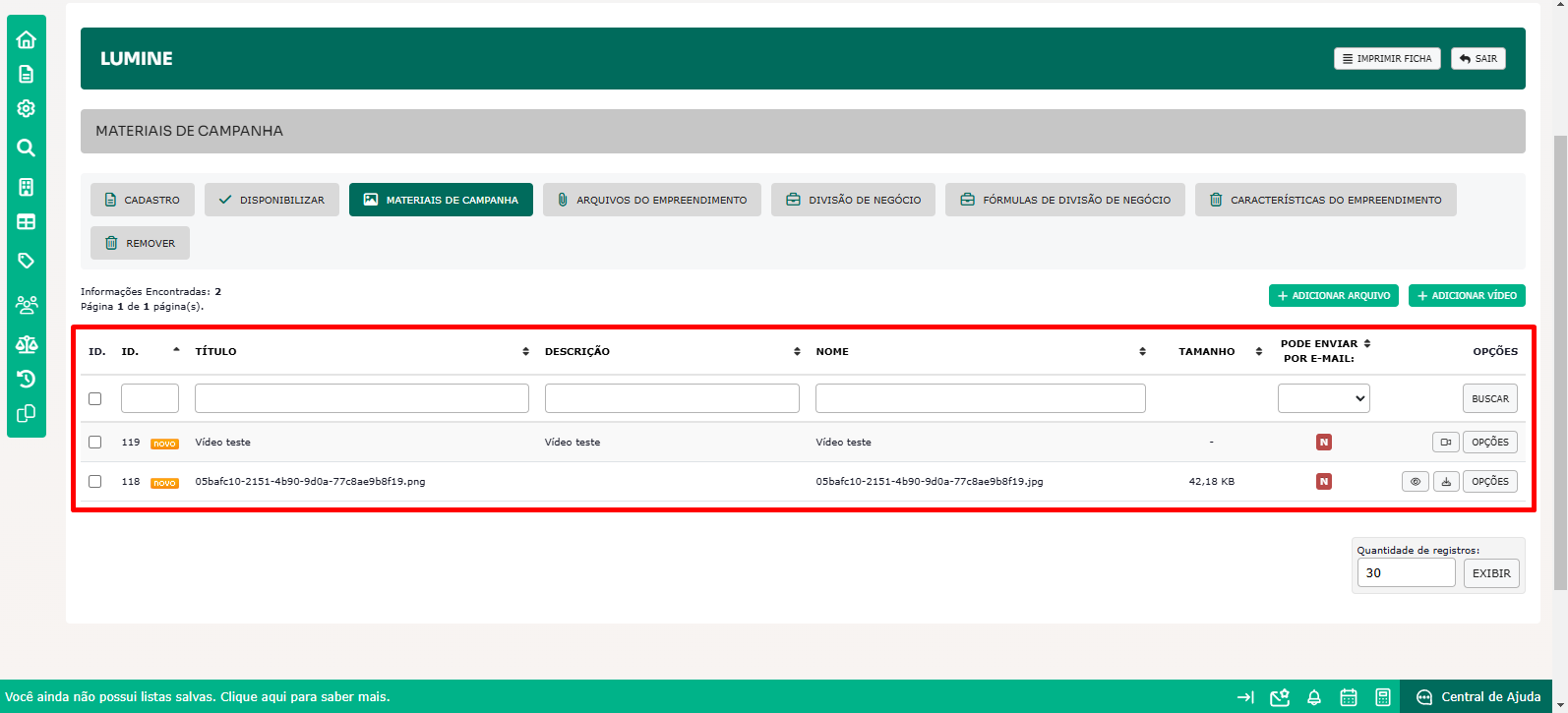The image size is (1568, 713).
Task: Open Características do Empreendimento tab
Action: point(1326,200)
